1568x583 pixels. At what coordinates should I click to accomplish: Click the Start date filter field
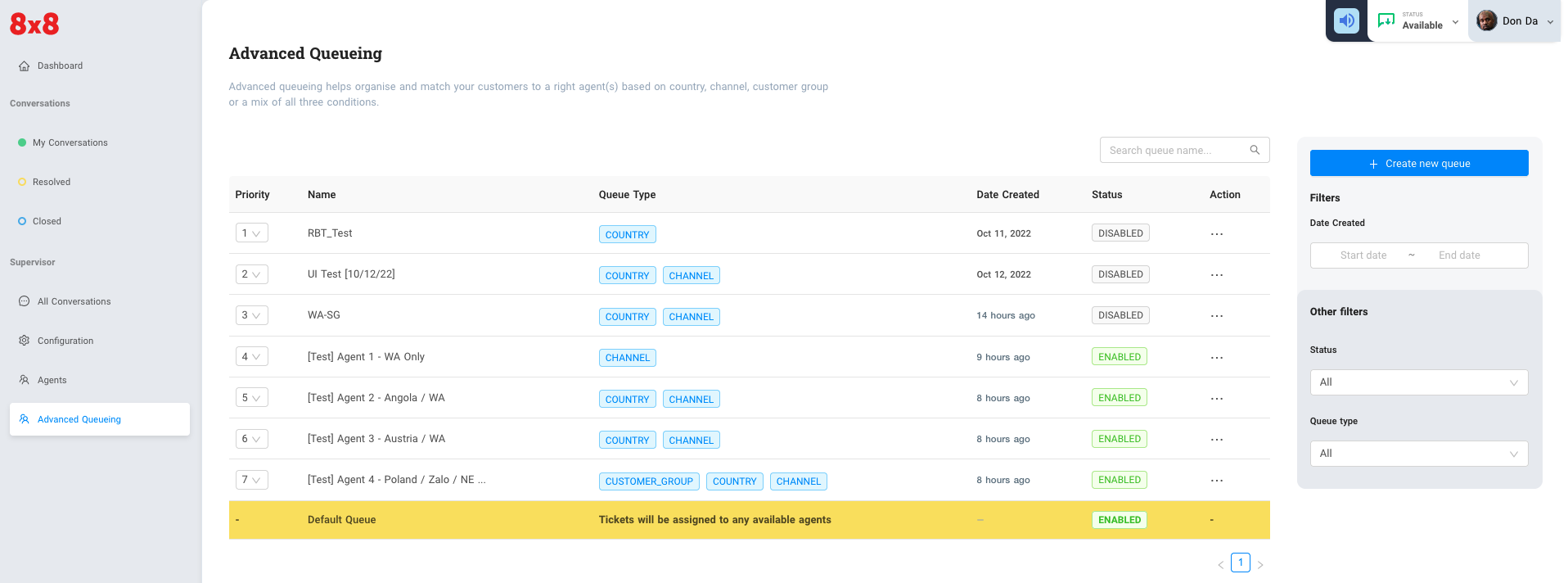click(x=1363, y=255)
